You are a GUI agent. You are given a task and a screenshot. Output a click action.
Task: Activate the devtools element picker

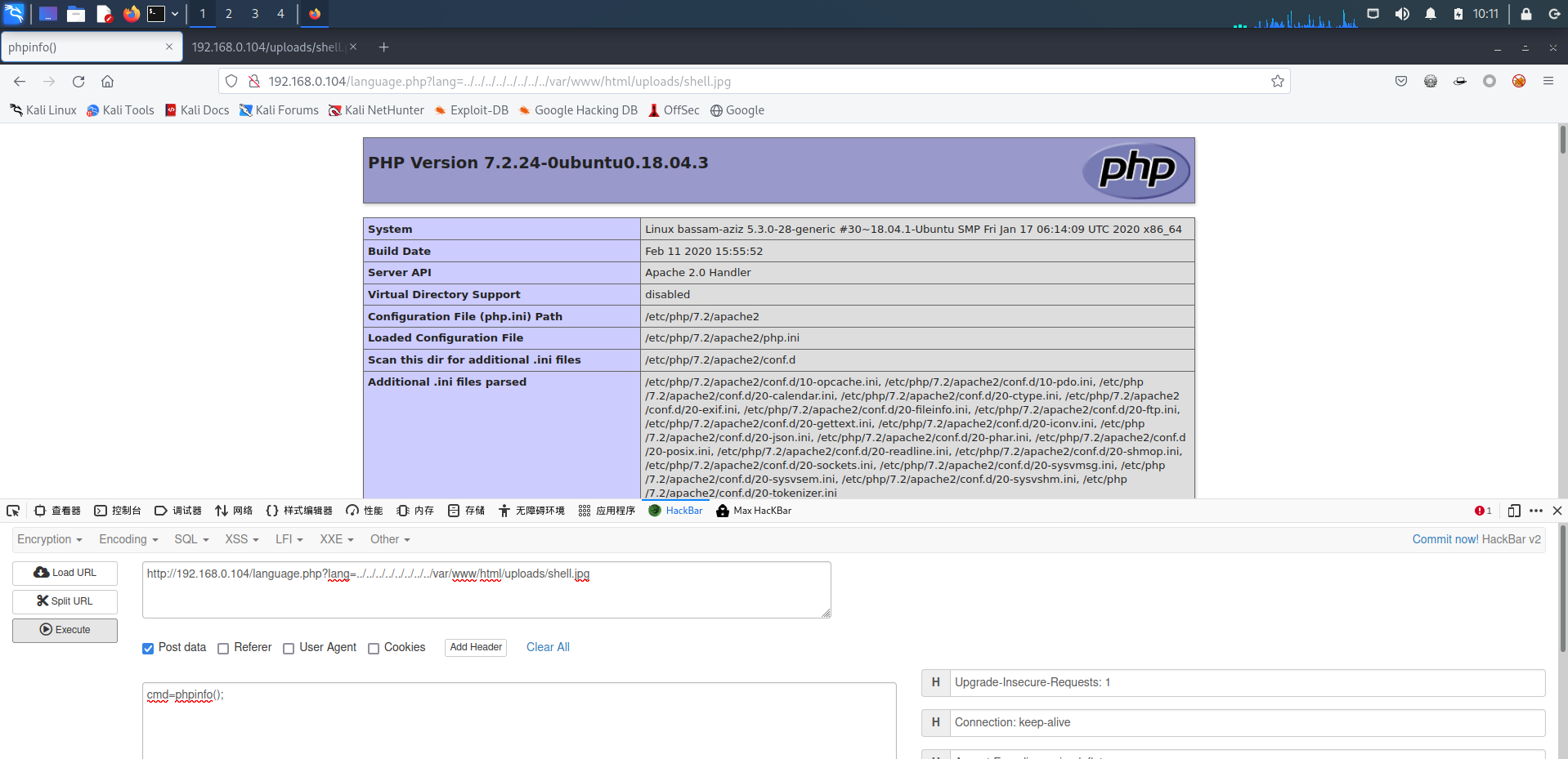[13, 511]
